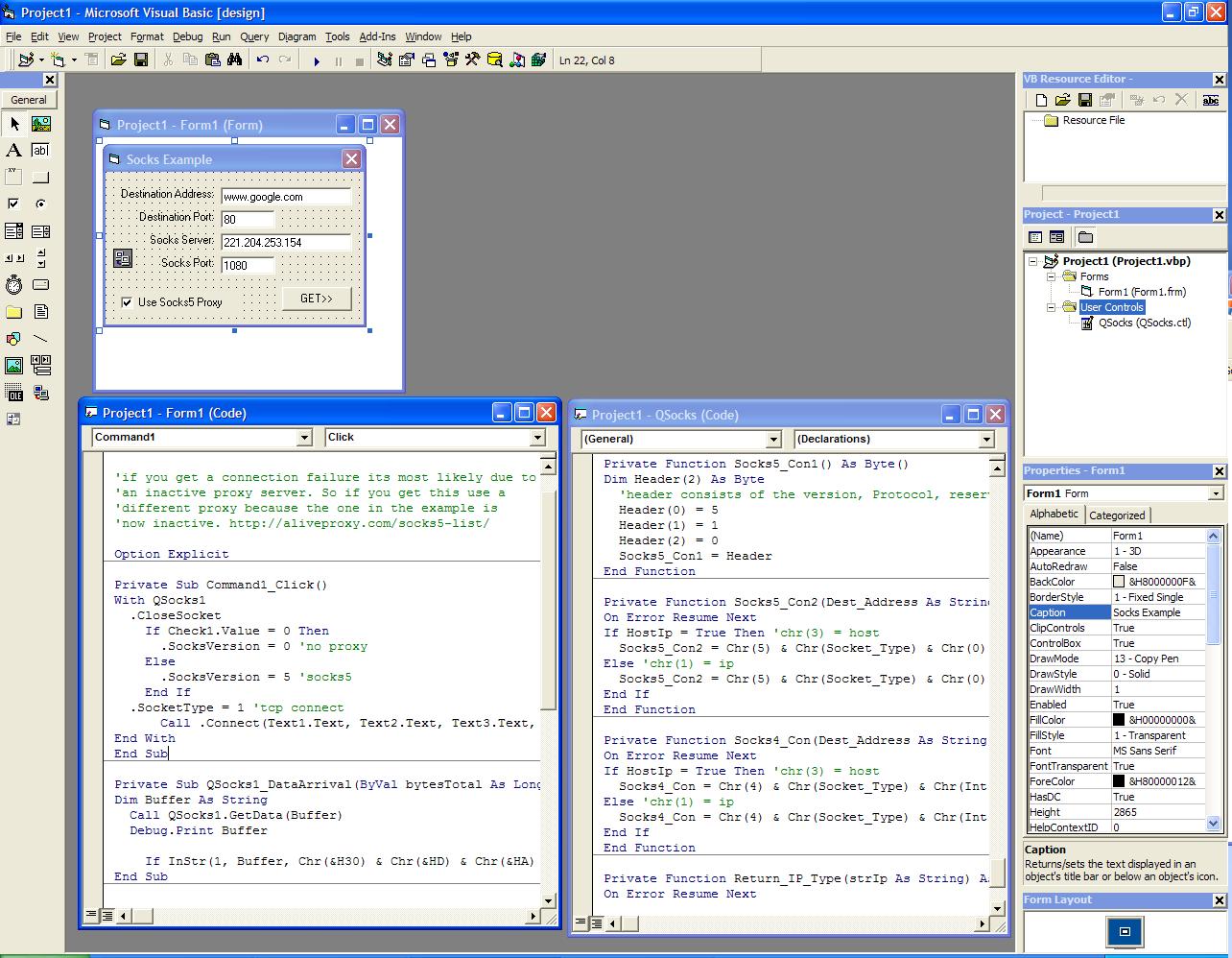The height and width of the screenshot is (958, 1232).
Task: Select CheckBox control in the toolbox
Action: pos(13,204)
